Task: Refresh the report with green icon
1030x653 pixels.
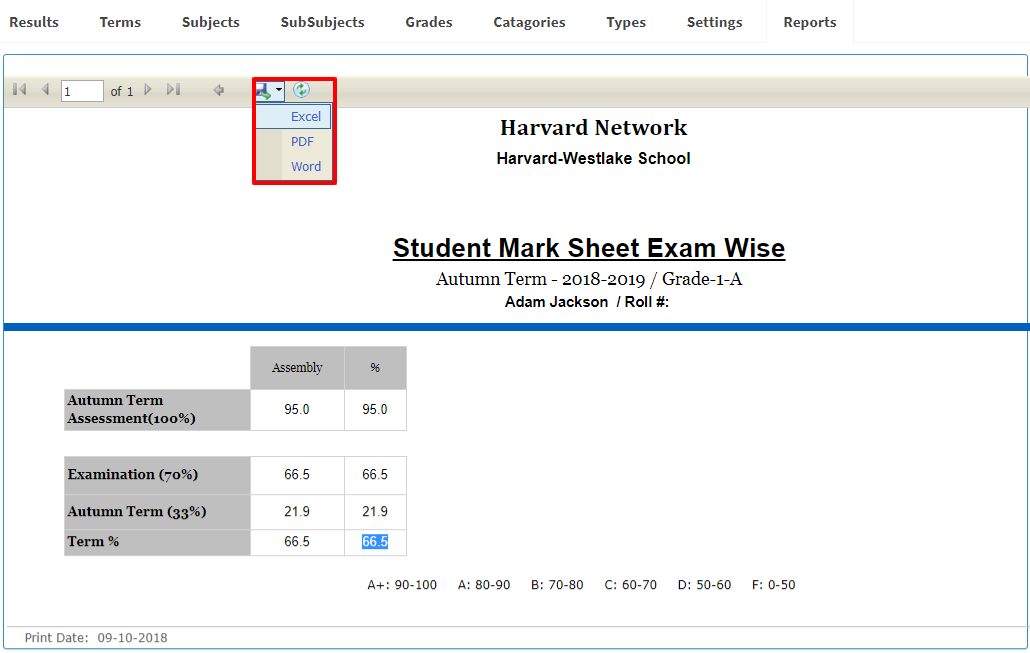Action: tap(302, 90)
